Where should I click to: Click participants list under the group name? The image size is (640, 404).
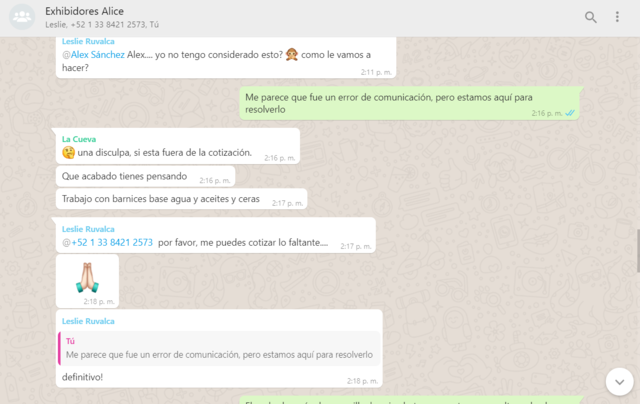(102, 25)
